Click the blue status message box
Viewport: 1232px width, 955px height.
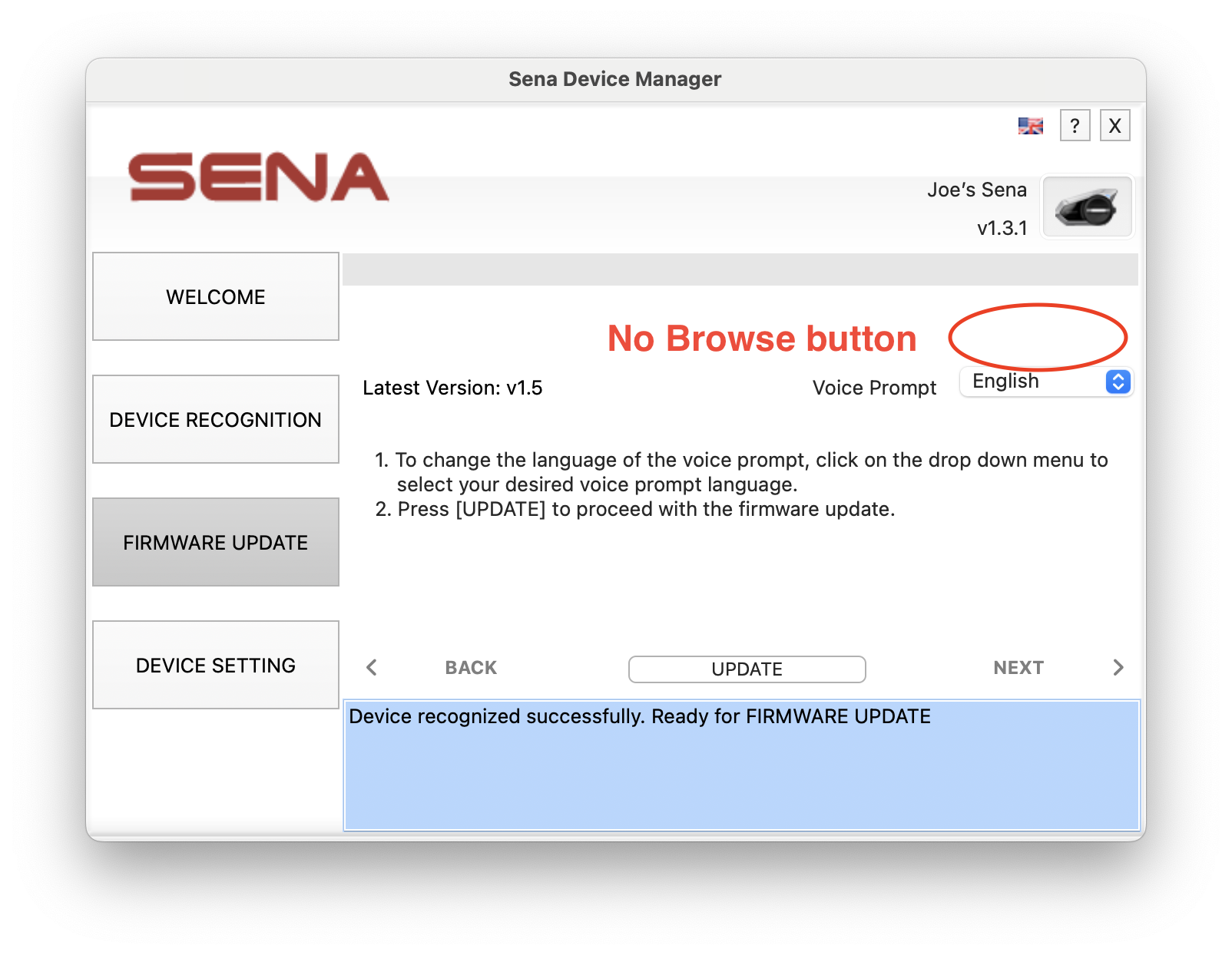pos(741,768)
